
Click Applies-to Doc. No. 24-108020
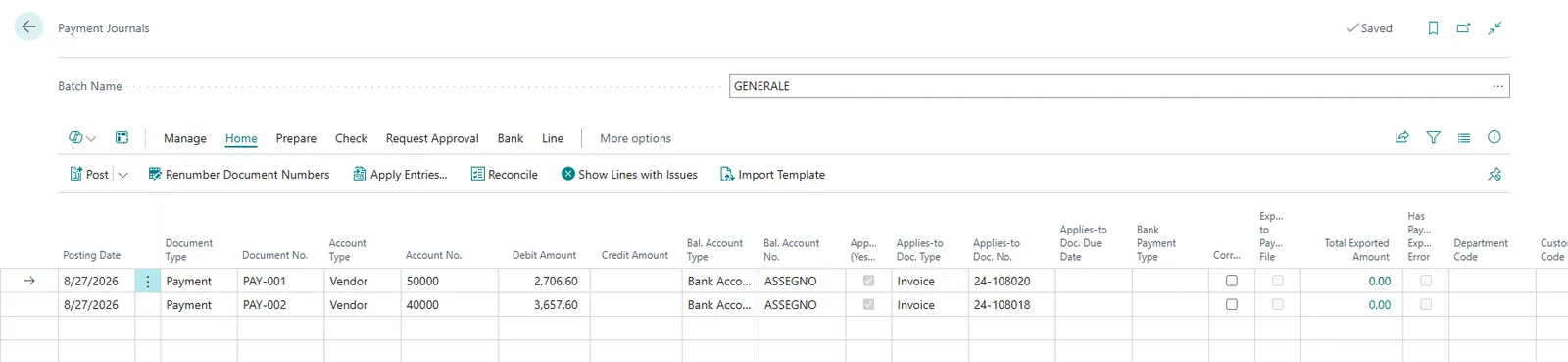pyautogui.click(x=1011, y=281)
